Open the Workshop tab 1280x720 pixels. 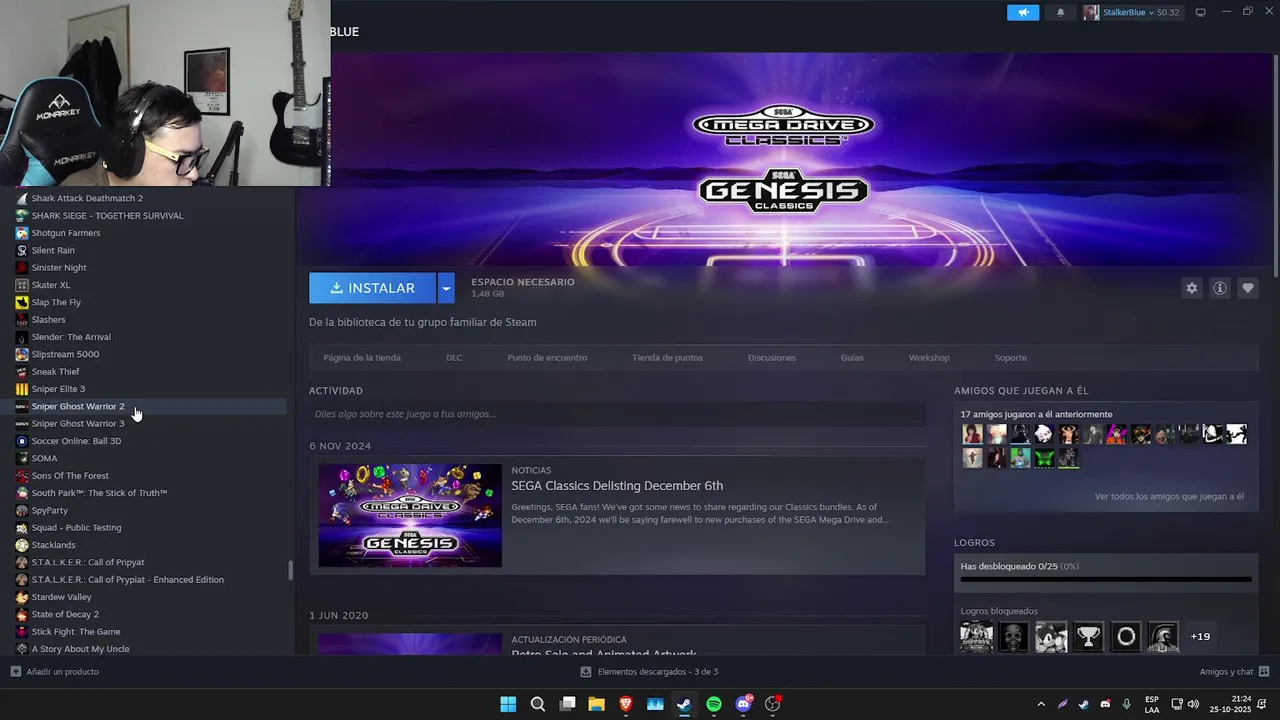click(929, 357)
